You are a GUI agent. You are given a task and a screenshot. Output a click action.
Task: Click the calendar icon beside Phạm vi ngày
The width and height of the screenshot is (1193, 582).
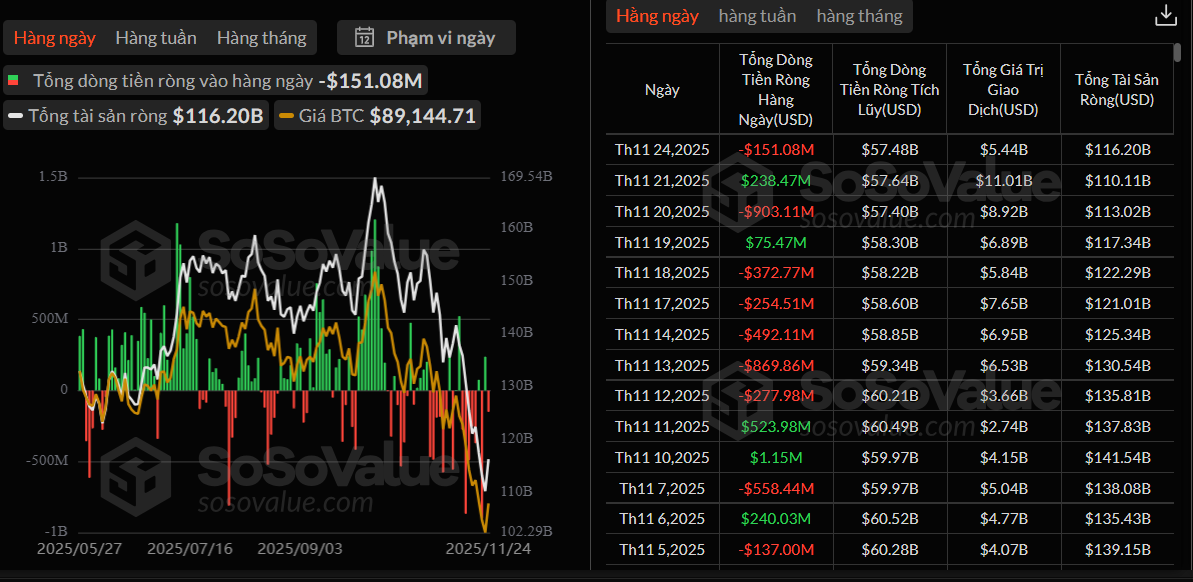coord(365,38)
